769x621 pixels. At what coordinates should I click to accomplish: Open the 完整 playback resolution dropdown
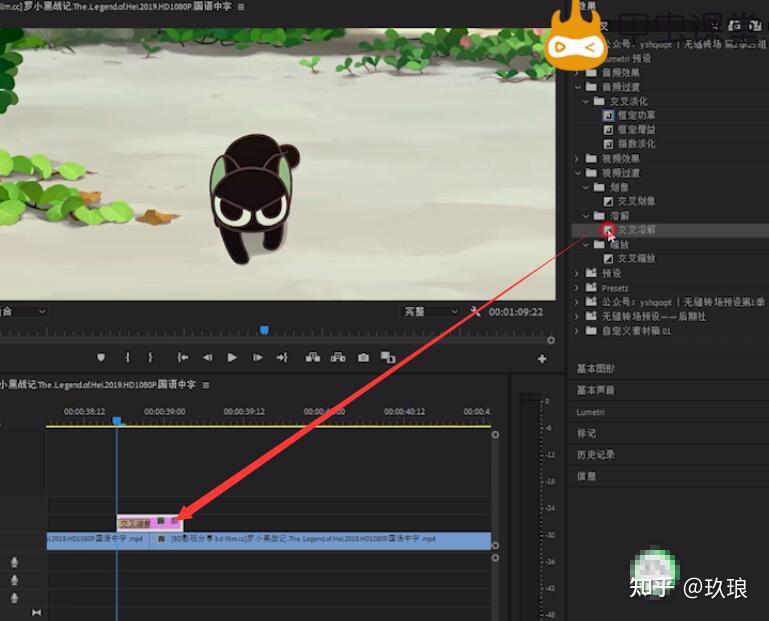coord(430,311)
